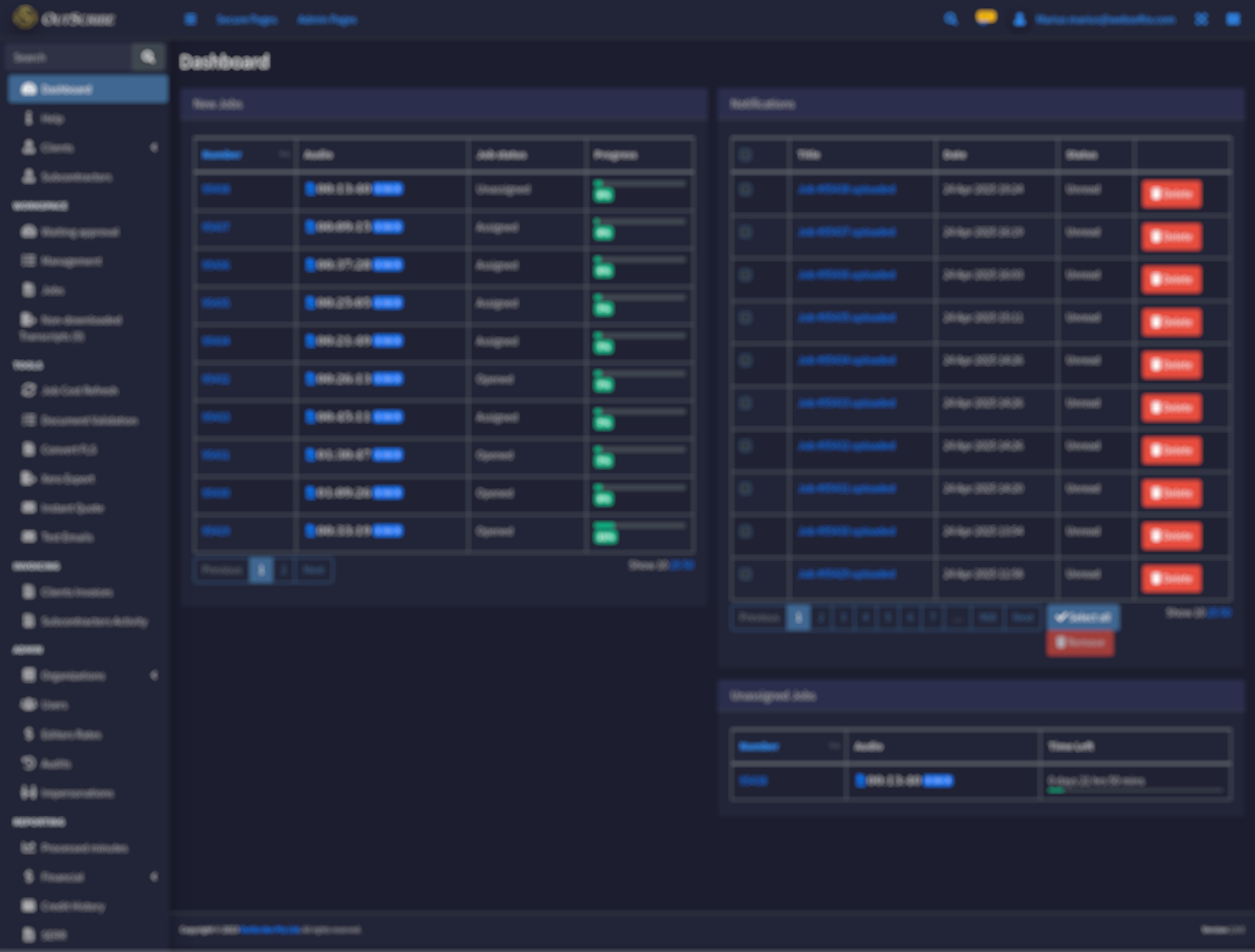
Task: Open the Xero Export tool
Action: pos(68,478)
